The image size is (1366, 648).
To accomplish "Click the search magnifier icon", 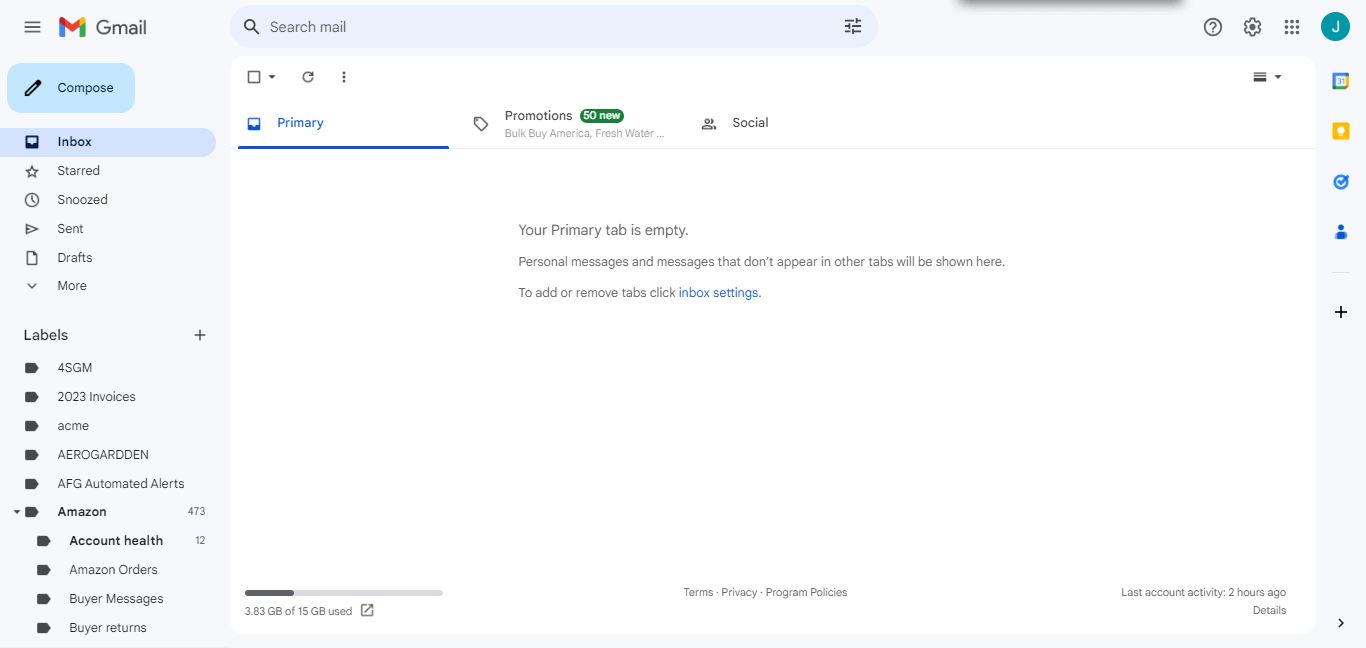I will click(252, 27).
